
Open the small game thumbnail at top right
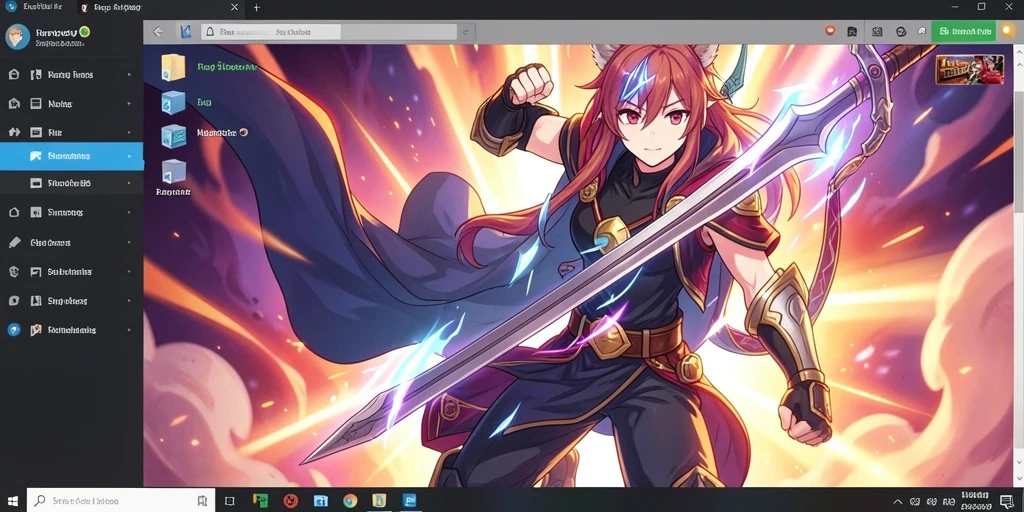969,69
